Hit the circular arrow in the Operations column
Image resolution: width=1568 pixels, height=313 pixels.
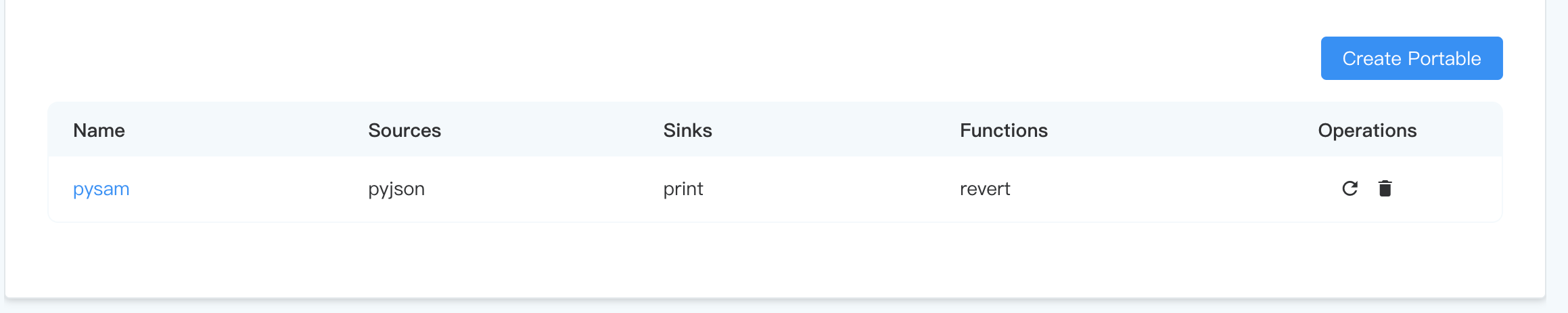click(1350, 188)
